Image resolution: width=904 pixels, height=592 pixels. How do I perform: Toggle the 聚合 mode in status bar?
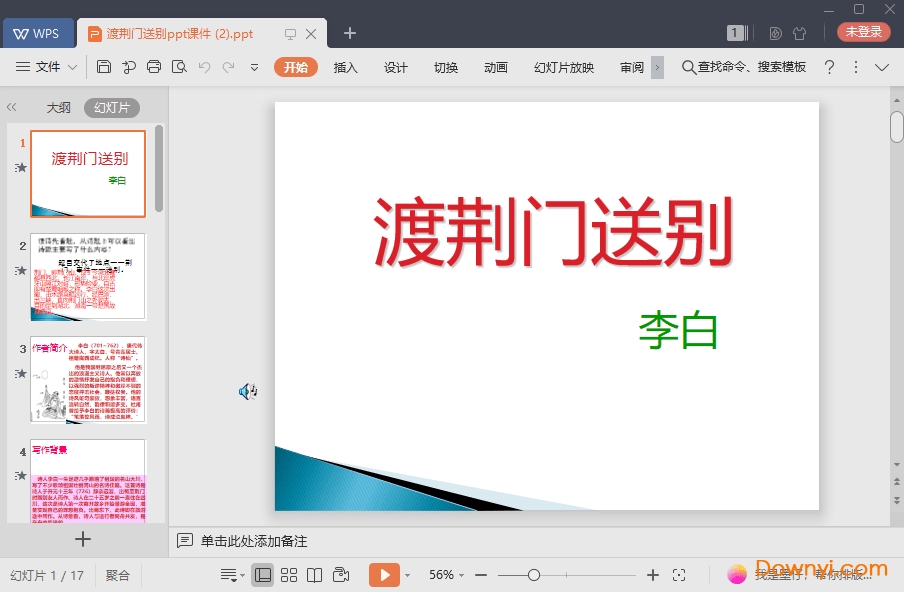pos(117,575)
